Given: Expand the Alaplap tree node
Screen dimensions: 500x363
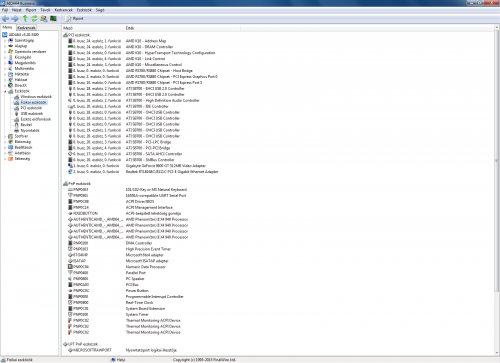Looking at the screenshot, I should (5, 46).
